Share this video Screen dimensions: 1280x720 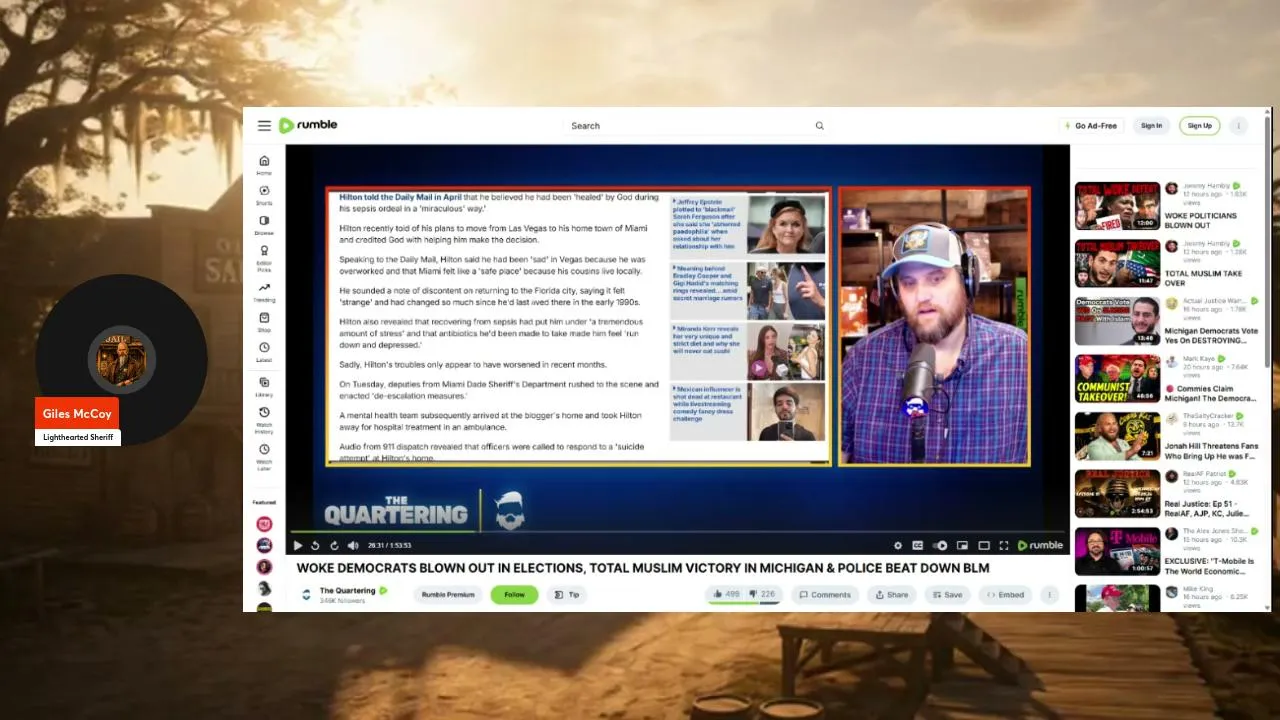[892, 594]
